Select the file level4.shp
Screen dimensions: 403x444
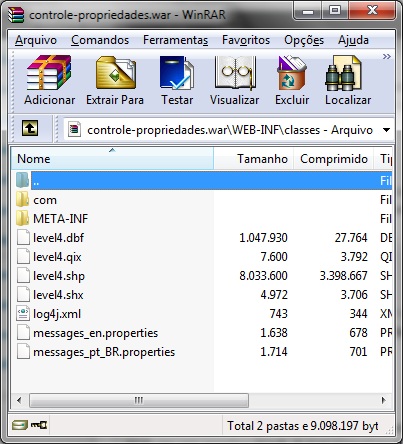pos(204,276)
